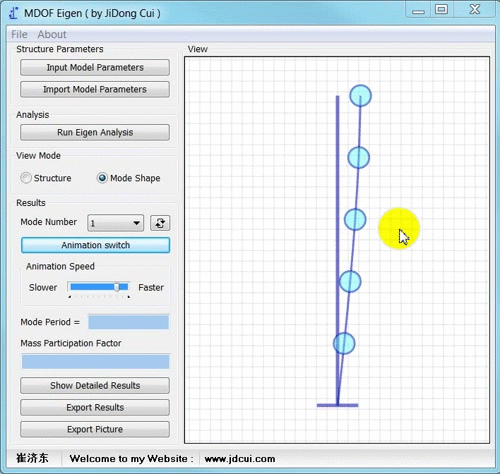
Task: Minimize the MDOF Eigen window
Action: click(x=418, y=10)
